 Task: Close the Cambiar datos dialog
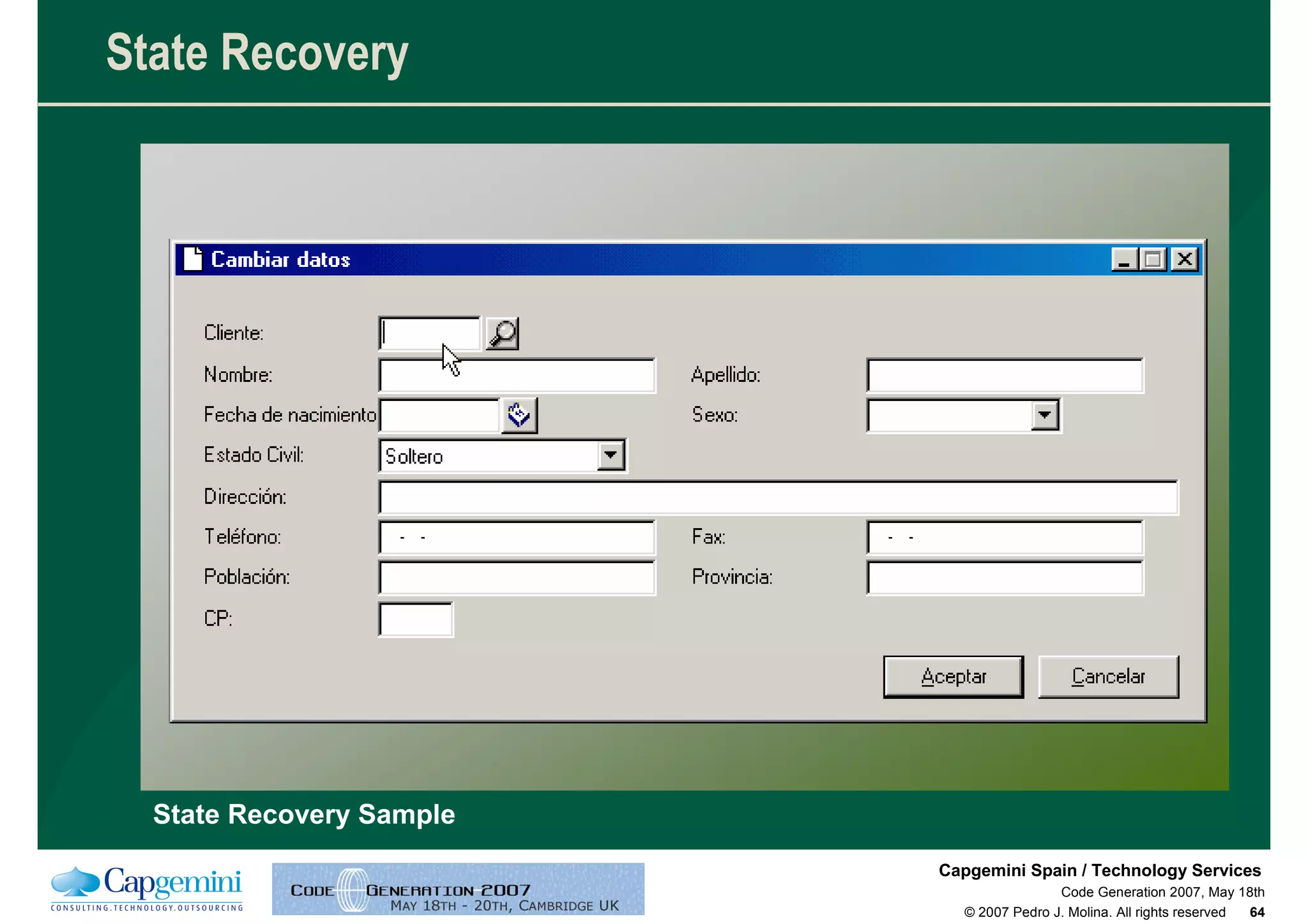tap(1185, 260)
